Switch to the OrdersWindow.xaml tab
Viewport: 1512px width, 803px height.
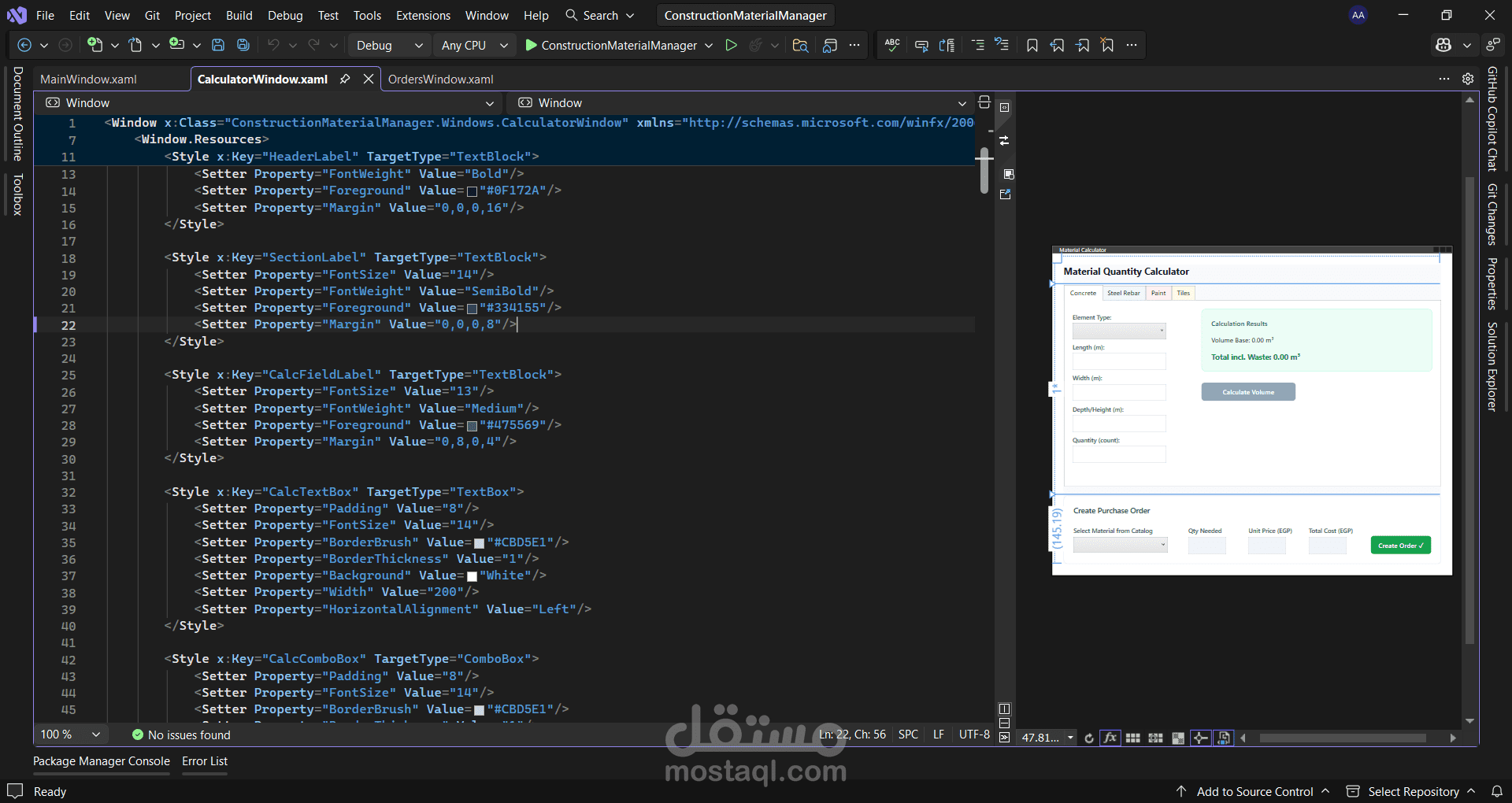pyautogui.click(x=440, y=79)
